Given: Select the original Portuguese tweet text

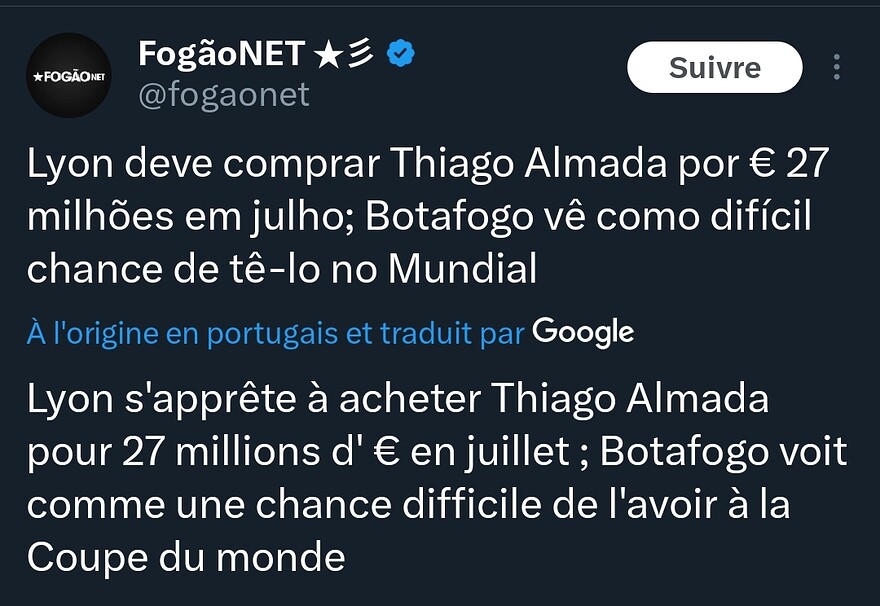Looking at the screenshot, I should [428, 216].
